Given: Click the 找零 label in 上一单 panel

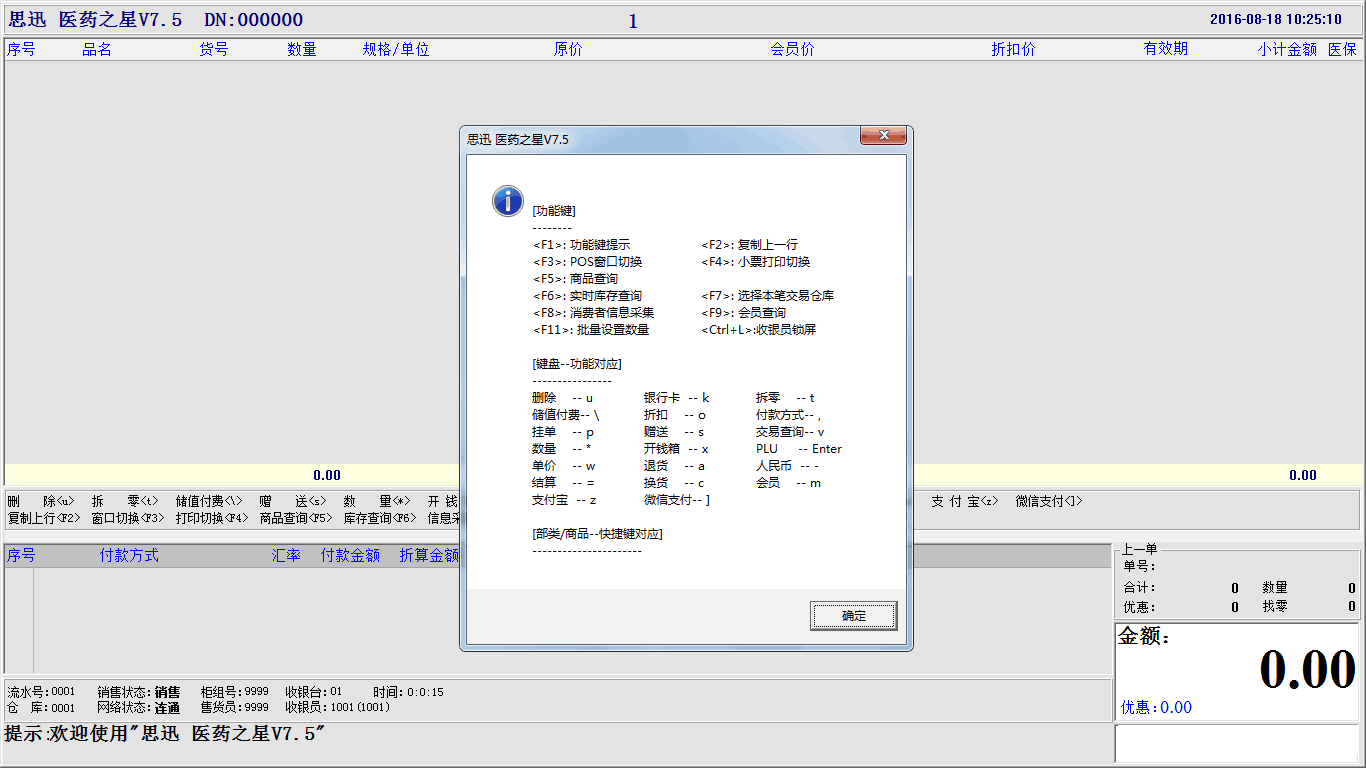Looking at the screenshot, I should pyautogui.click(x=1275, y=606).
